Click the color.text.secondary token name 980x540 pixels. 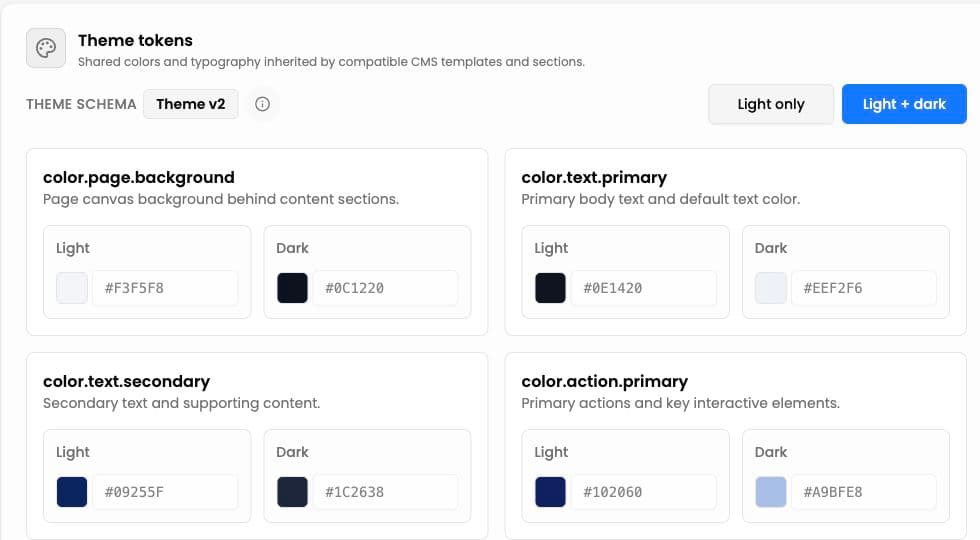click(x=126, y=381)
